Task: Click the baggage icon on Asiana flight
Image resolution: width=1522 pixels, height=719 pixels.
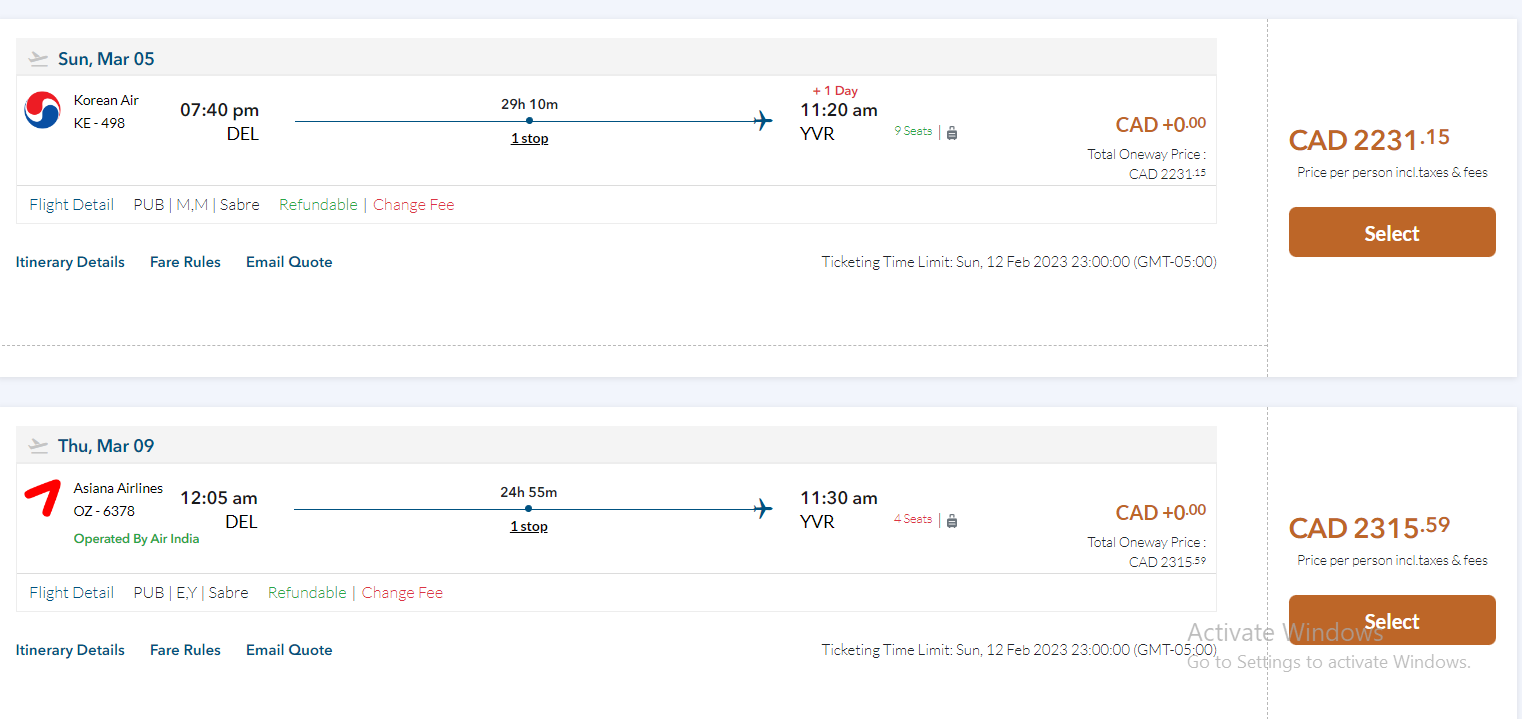Action: [952, 520]
